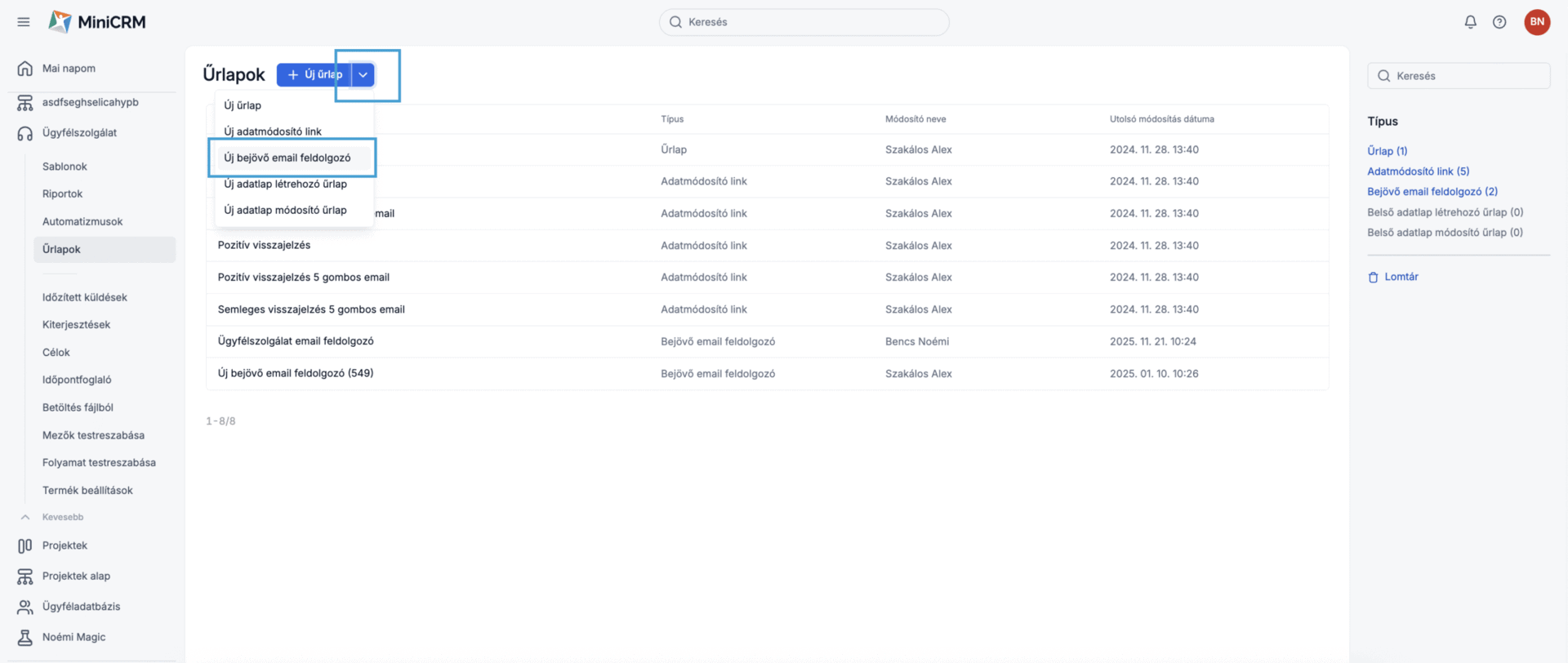Screen dimensions: 1568x663
Task: Click the MiniCRM logo
Action: (x=97, y=22)
